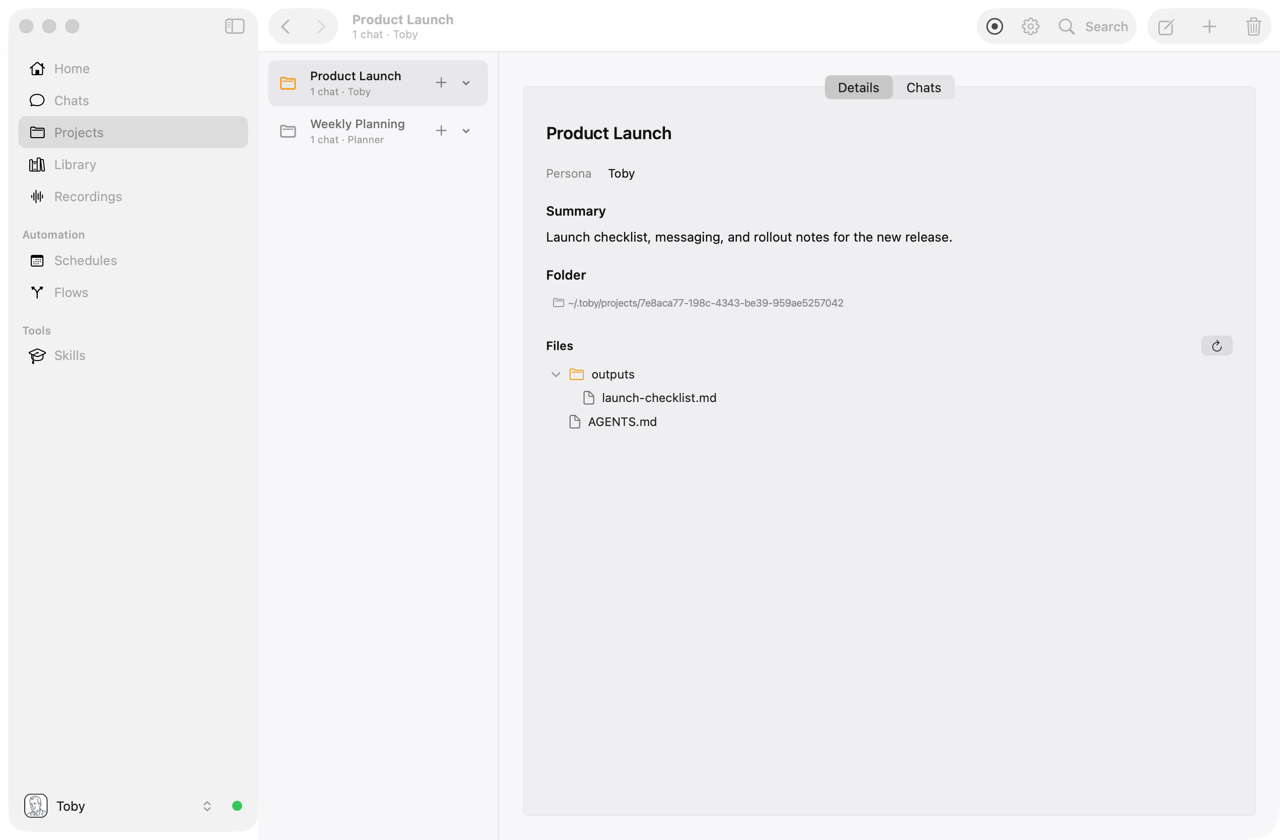The height and width of the screenshot is (840, 1280).
Task: Open the project folder path link
Action: pyautogui.click(x=698, y=303)
